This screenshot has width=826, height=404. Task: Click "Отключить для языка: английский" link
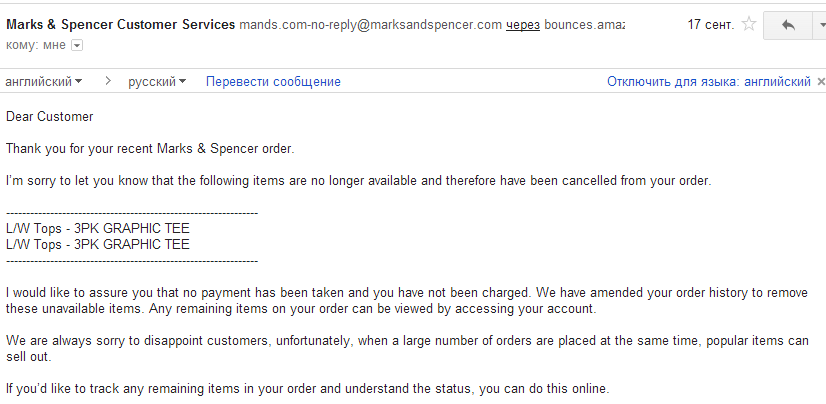[x=708, y=81]
